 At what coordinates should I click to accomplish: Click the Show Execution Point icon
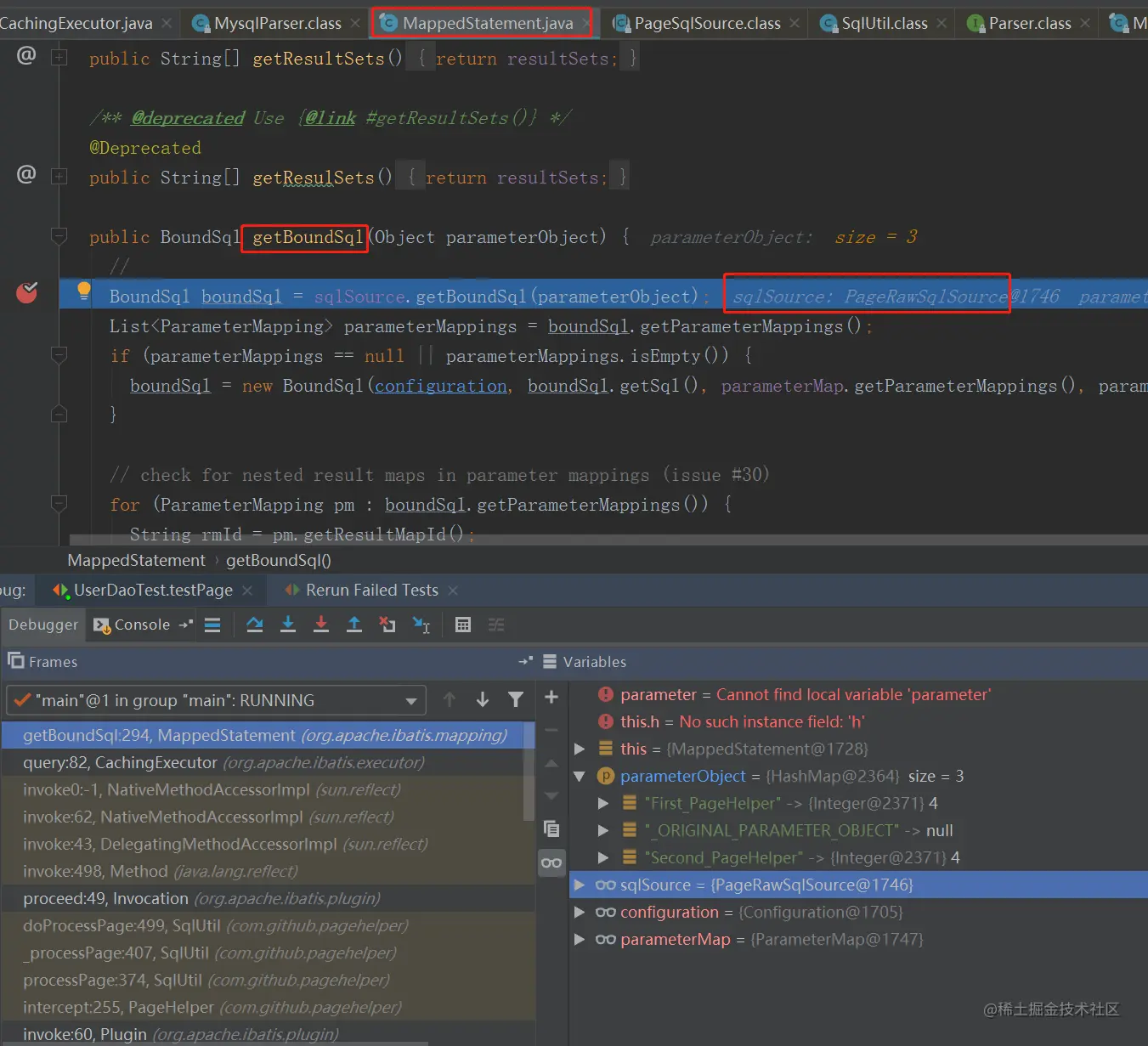click(x=212, y=625)
